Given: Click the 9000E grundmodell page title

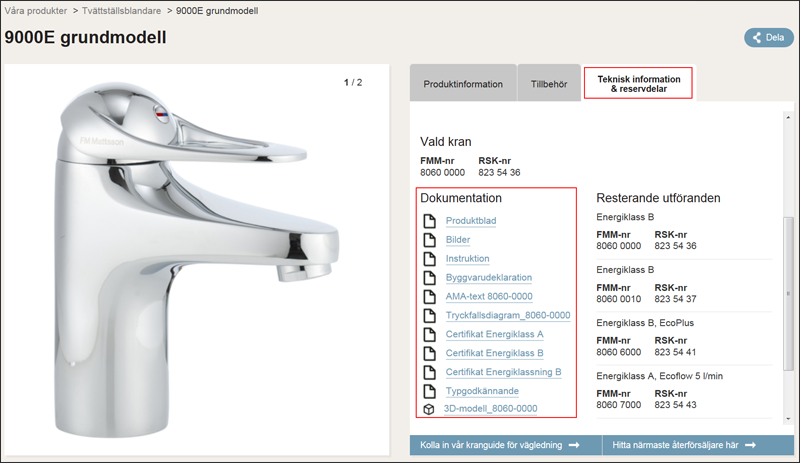Looking at the screenshot, I should coord(85,37).
